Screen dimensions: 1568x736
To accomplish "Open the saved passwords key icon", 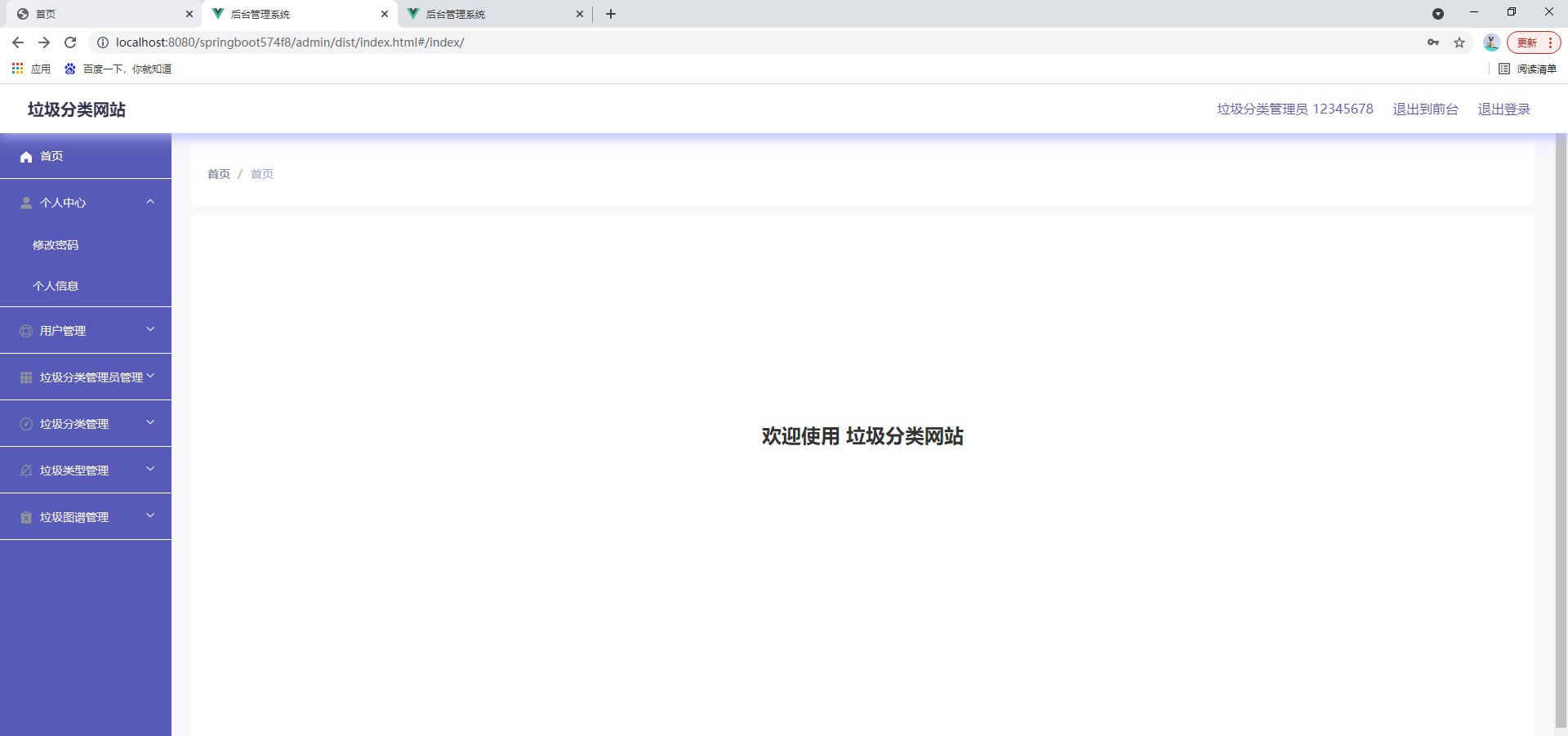I will 1433,42.
